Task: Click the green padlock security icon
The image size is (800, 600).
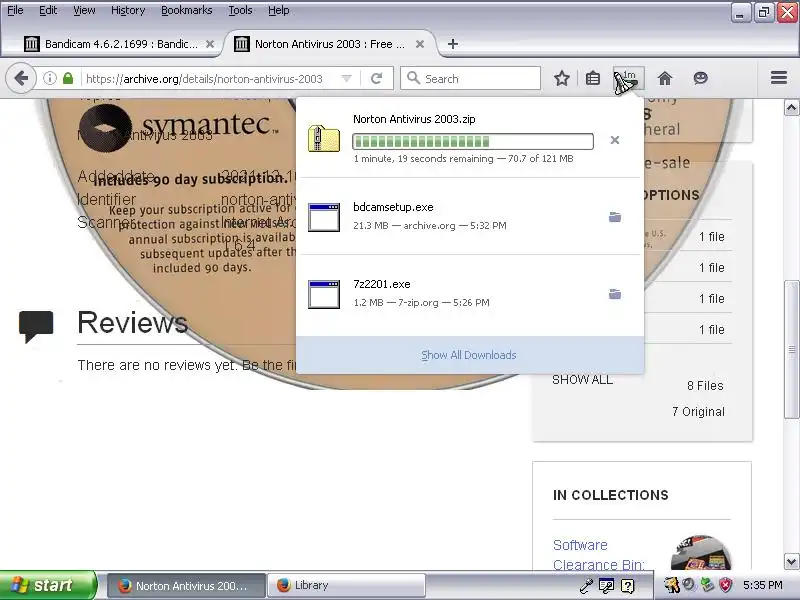Action: click(x=68, y=78)
